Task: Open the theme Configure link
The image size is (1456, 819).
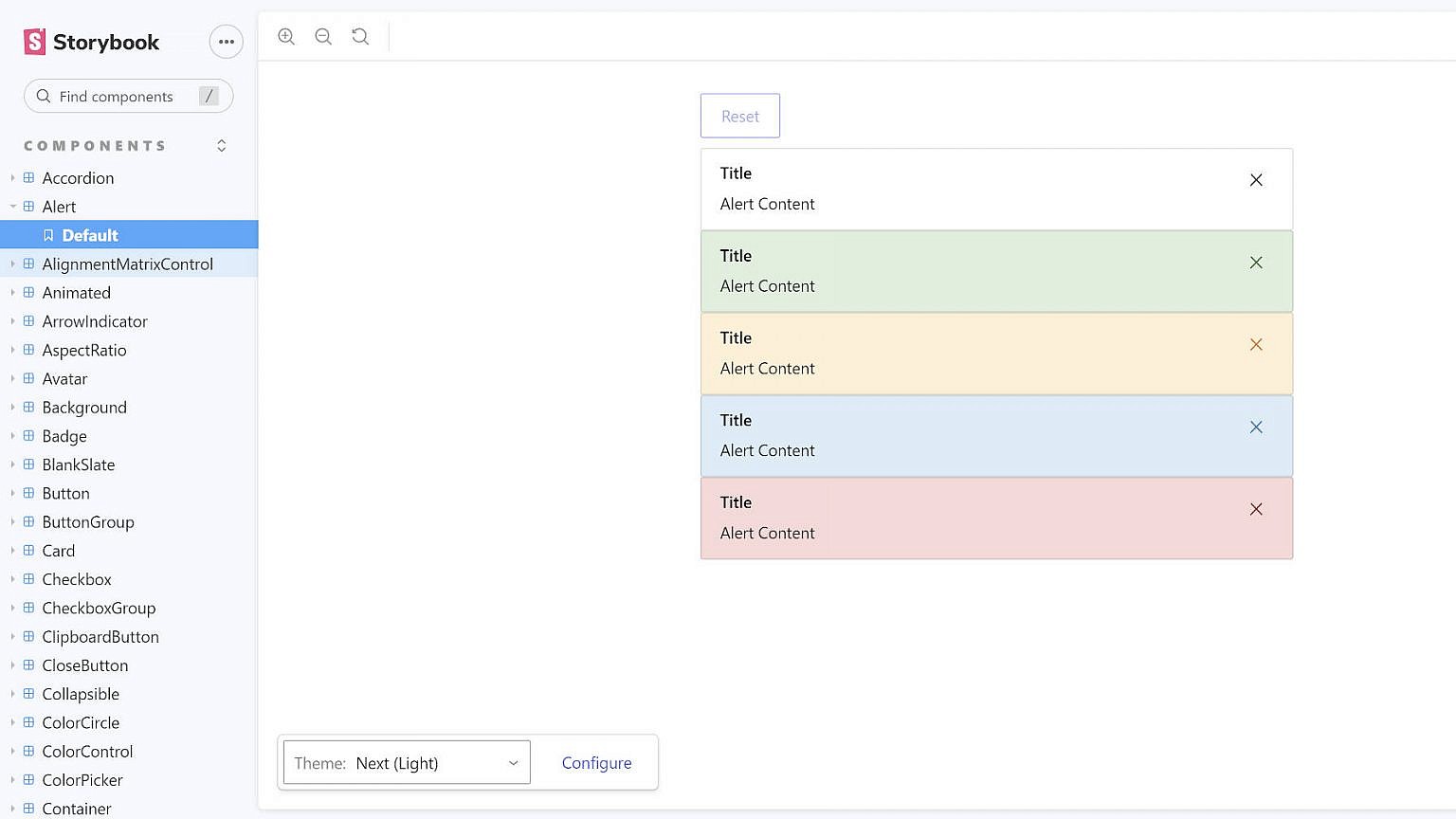Action: click(595, 762)
